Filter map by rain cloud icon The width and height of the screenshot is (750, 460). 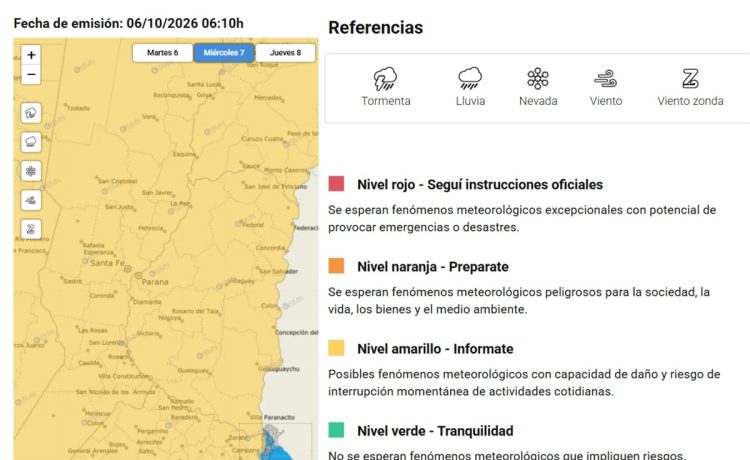31,142
